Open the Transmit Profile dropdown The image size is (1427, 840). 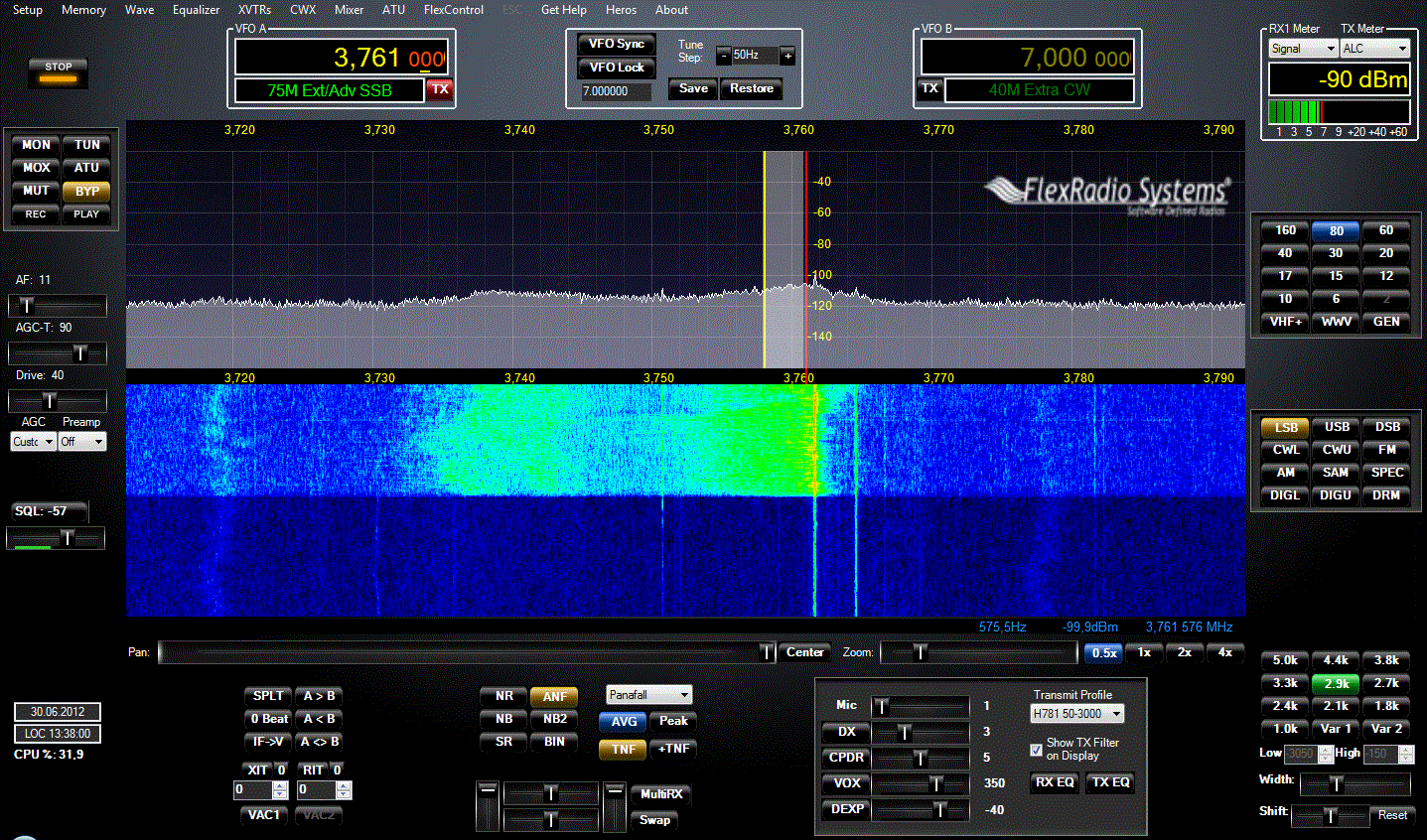1076,713
